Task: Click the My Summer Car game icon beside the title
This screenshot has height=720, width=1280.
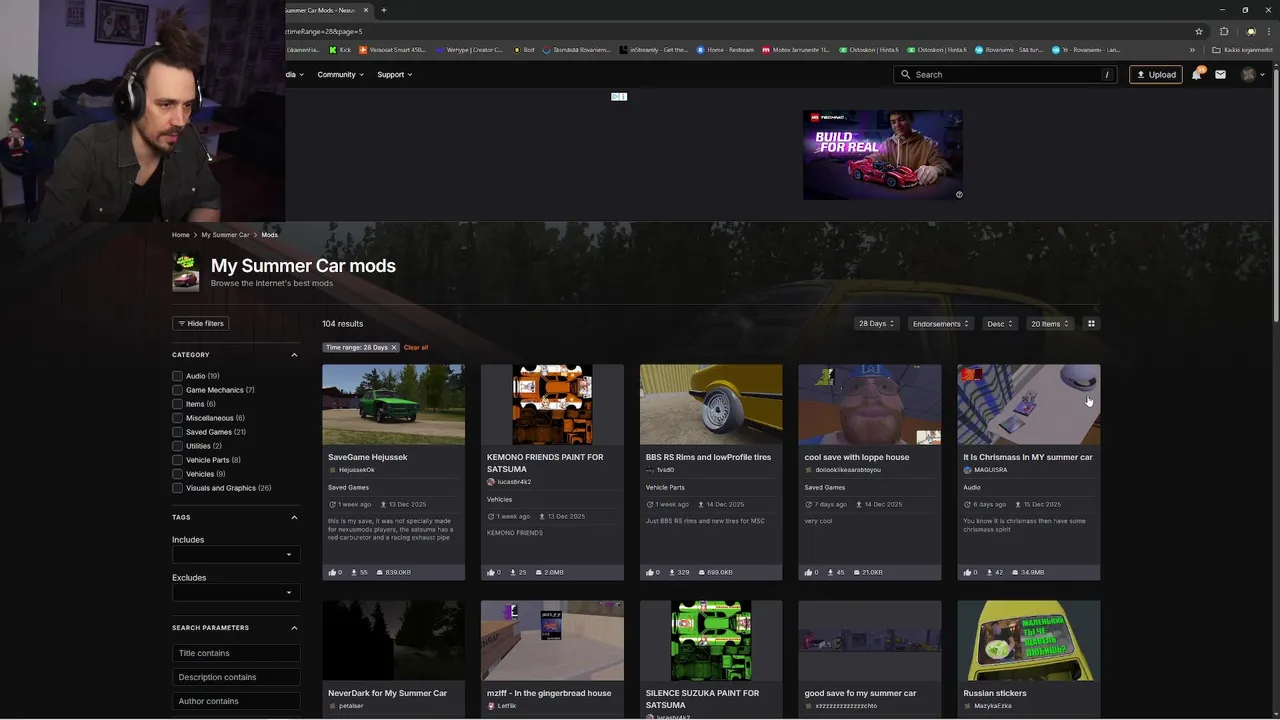Action: (185, 272)
